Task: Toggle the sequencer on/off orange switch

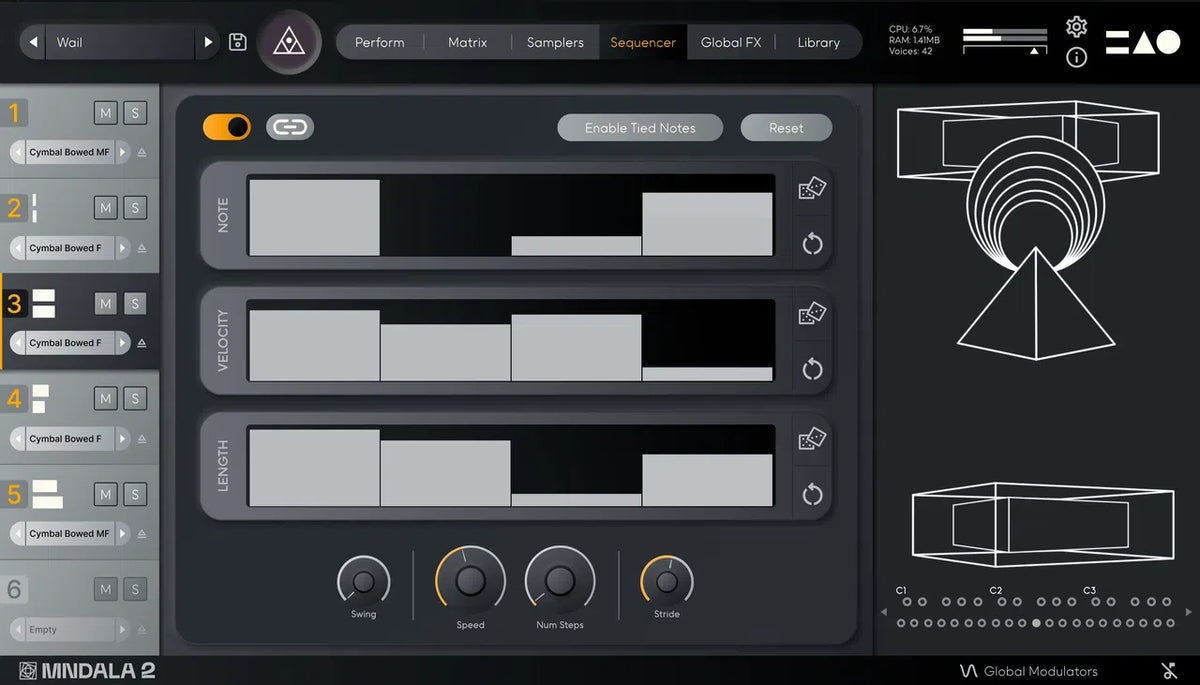Action: coord(227,127)
